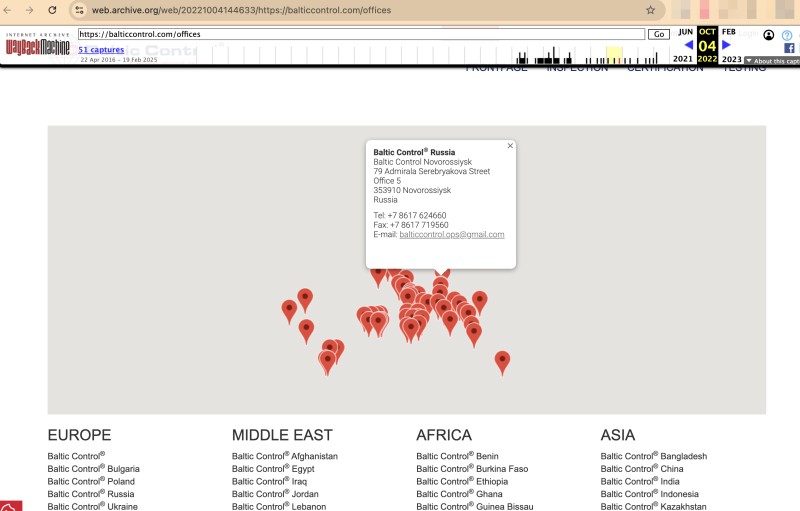The height and width of the screenshot is (511, 800).
Task: Reload the page with the refresh icon
Action: (x=52, y=10)
